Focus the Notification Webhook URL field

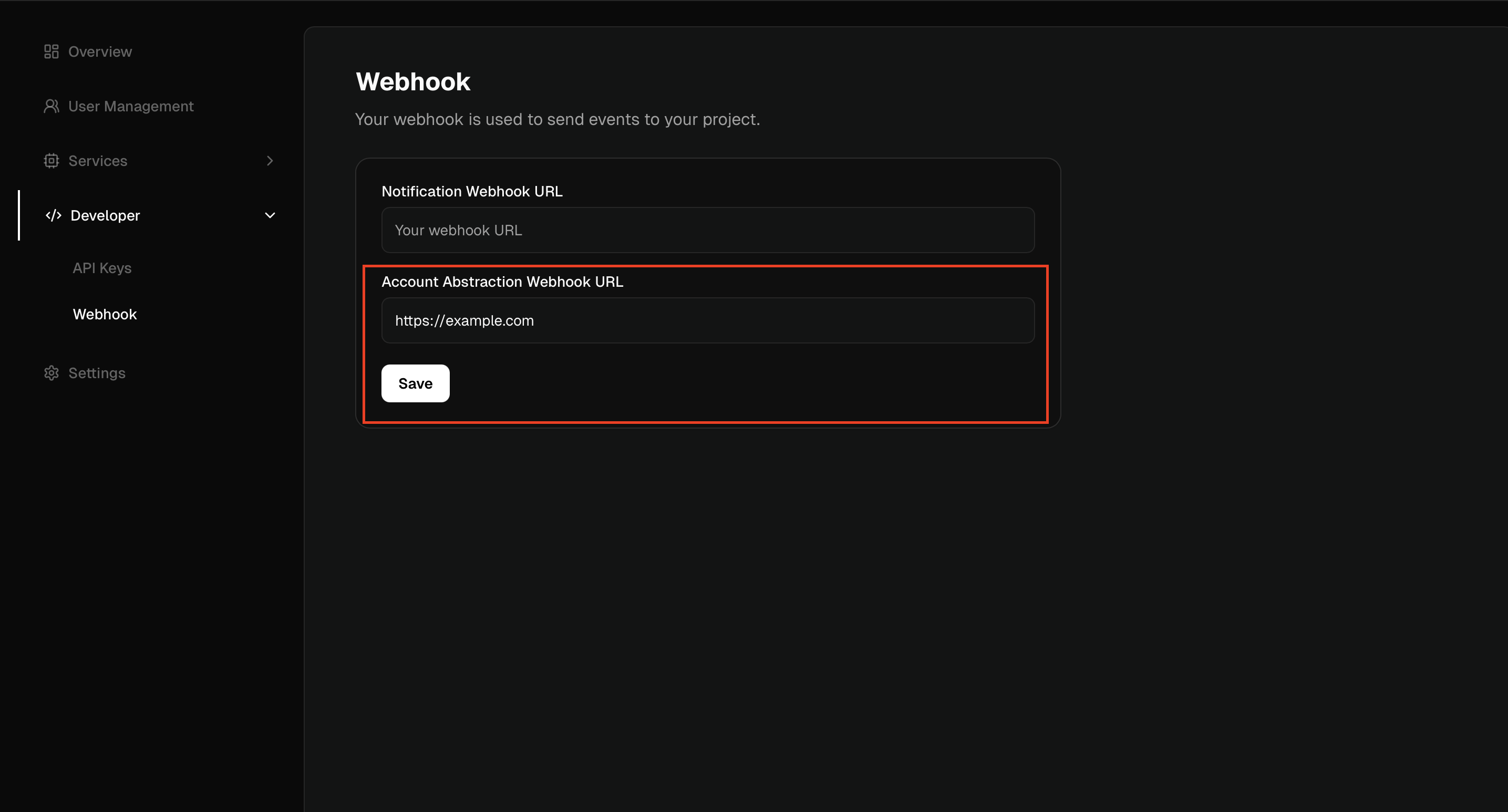point(708,230)
